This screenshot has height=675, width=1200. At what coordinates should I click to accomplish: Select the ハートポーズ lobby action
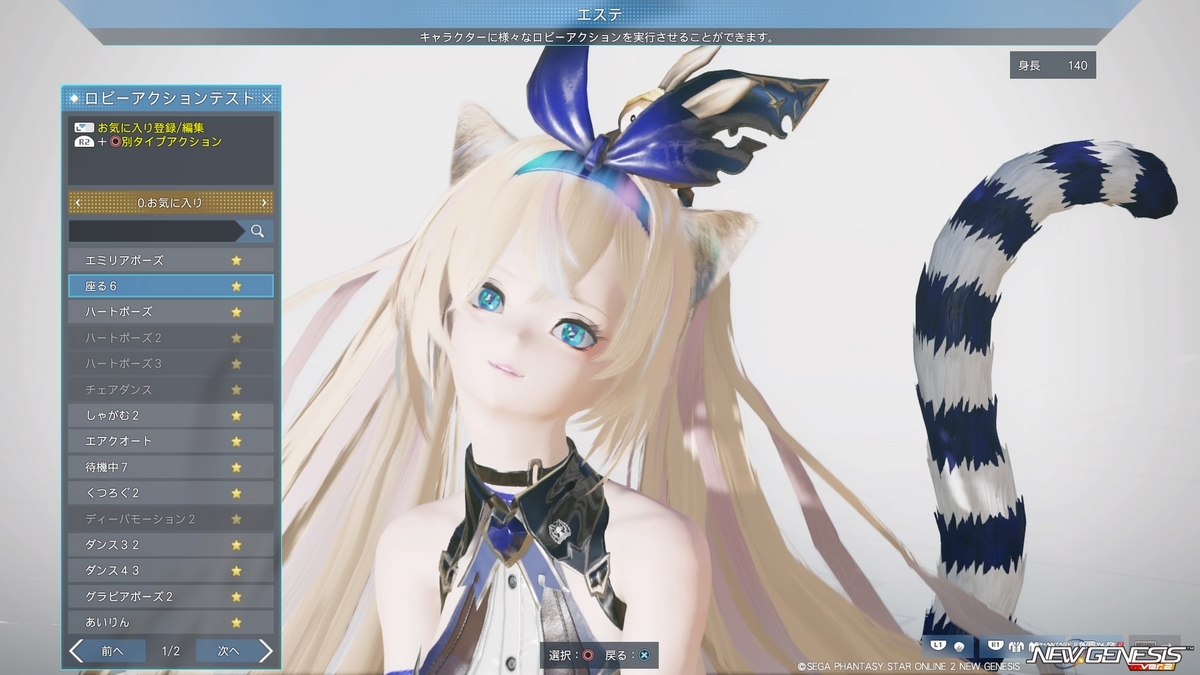(x=171, y=312)
